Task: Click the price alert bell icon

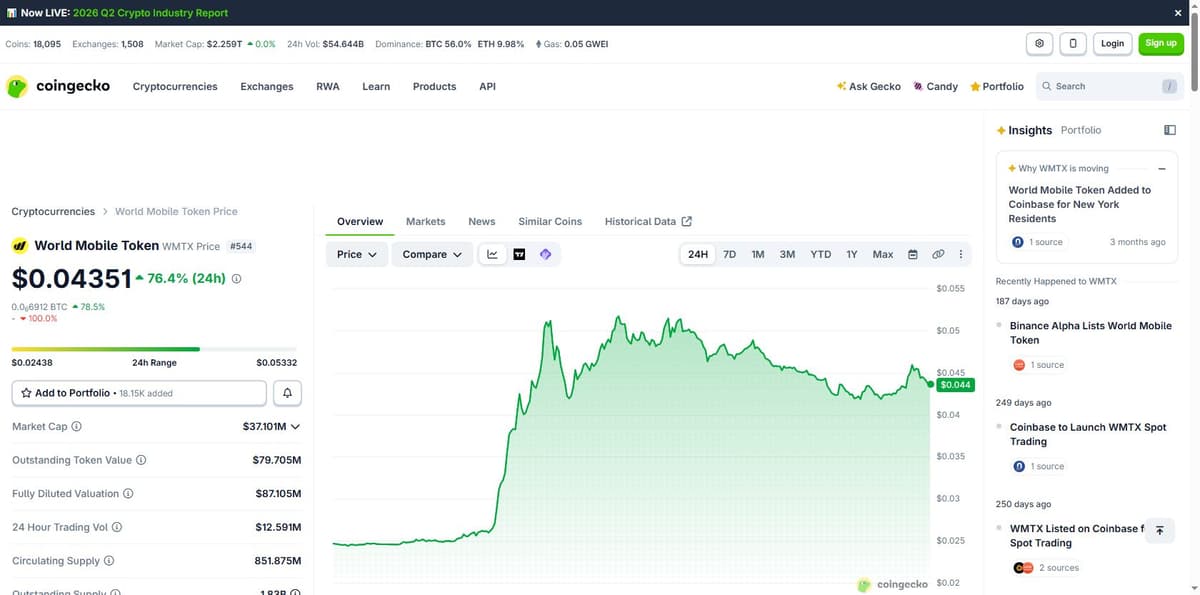Action: (x=287, y=393)
